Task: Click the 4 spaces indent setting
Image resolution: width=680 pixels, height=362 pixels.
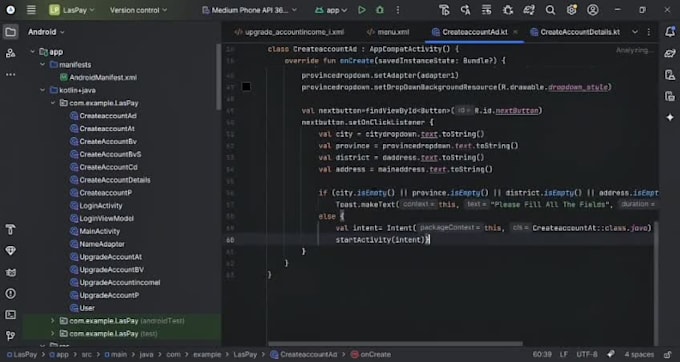Action: point(639,354)
